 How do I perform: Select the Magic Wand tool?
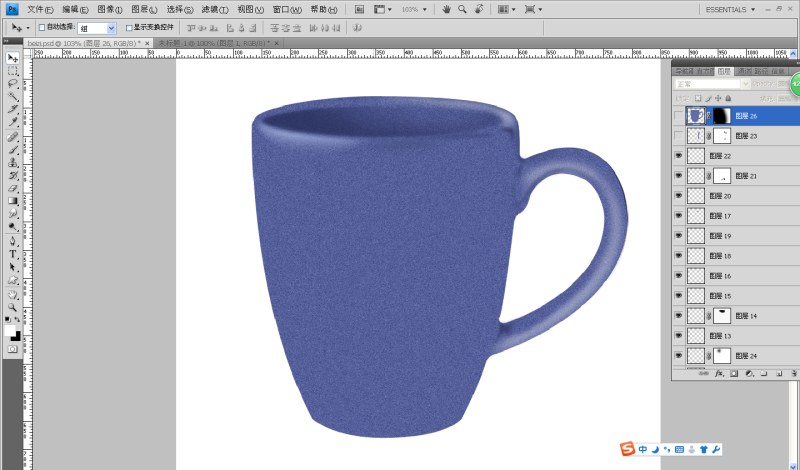pyautogui.click(x=13, y=96)
